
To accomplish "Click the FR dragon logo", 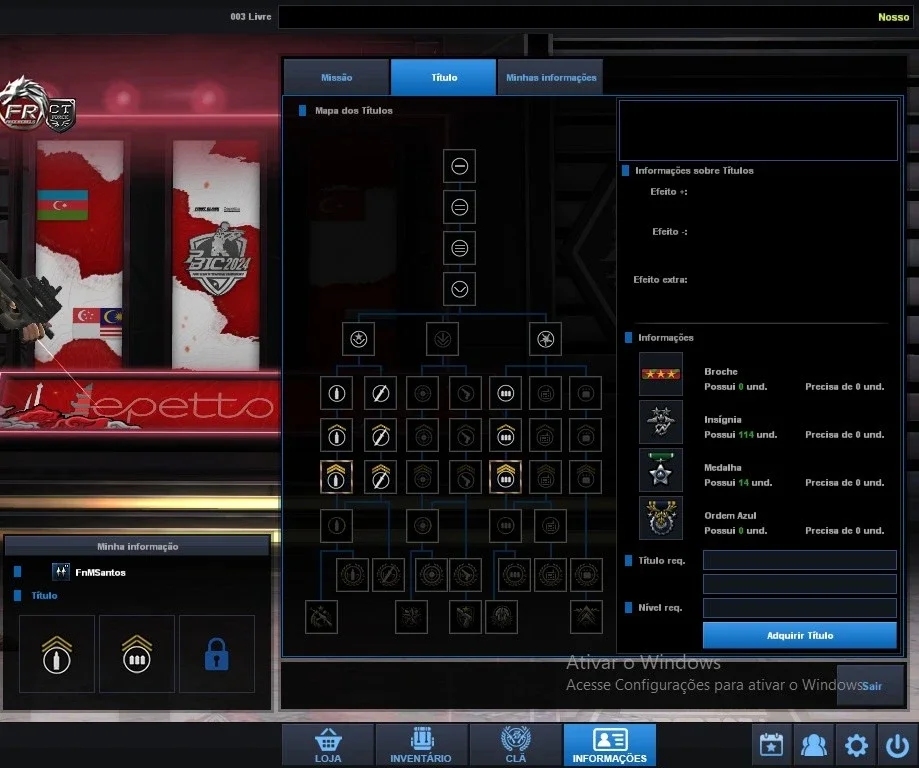I will pyautogui.click(x=22, y=104).
